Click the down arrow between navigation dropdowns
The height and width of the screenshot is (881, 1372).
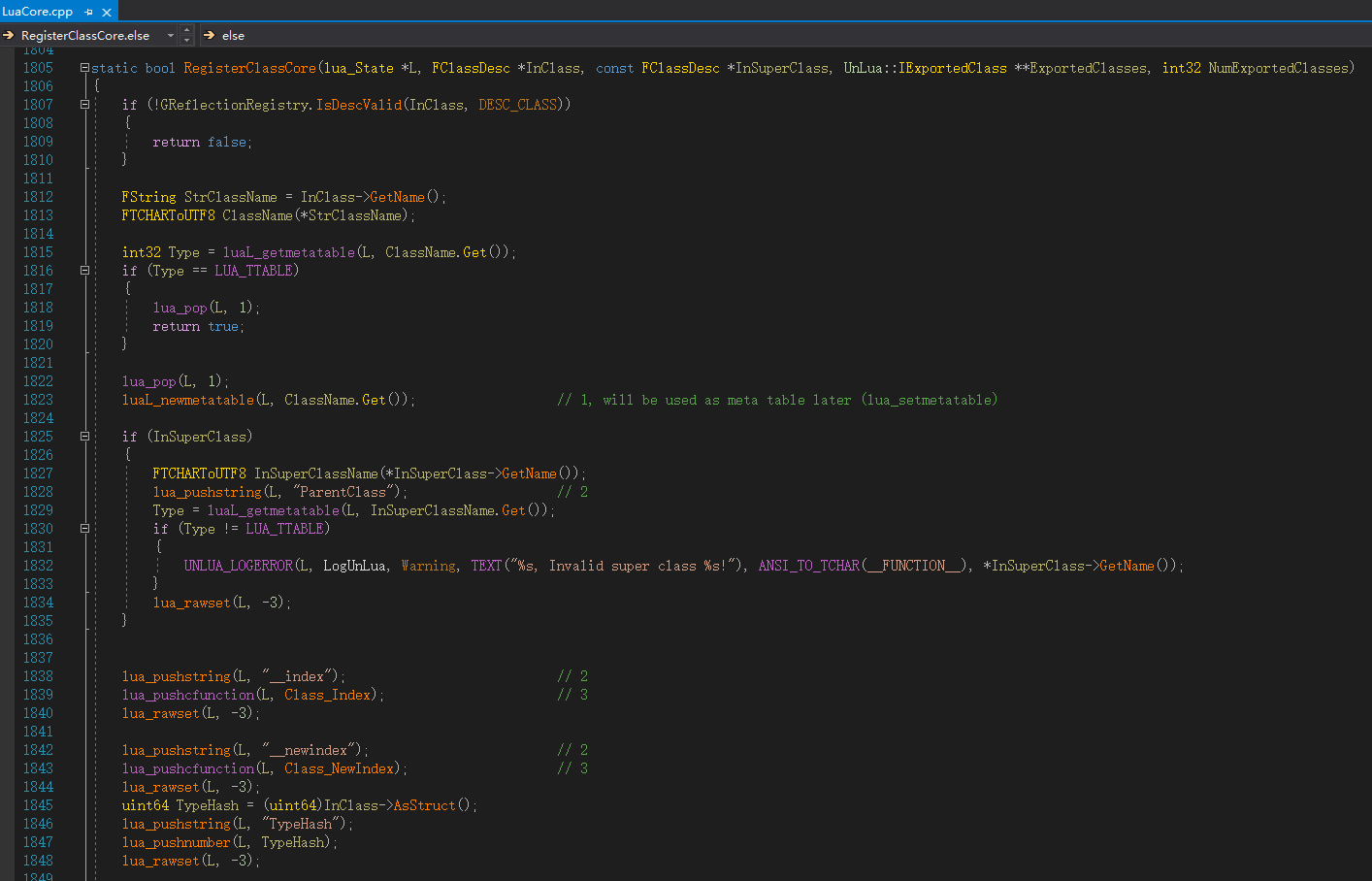[x=187, y=41]
